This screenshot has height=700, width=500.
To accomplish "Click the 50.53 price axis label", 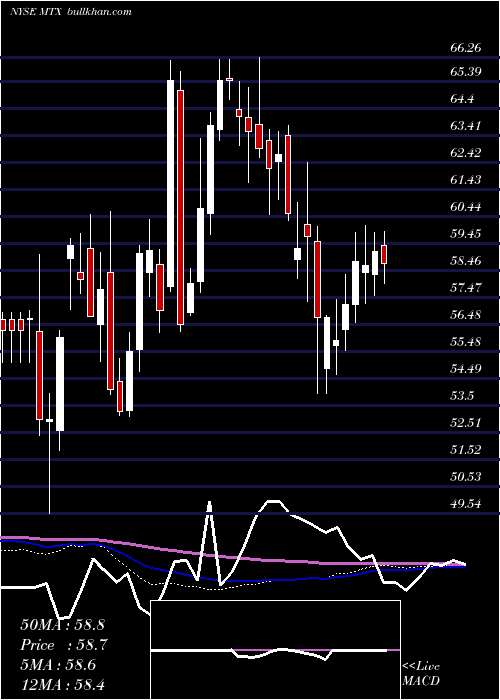I will [466, 477].
